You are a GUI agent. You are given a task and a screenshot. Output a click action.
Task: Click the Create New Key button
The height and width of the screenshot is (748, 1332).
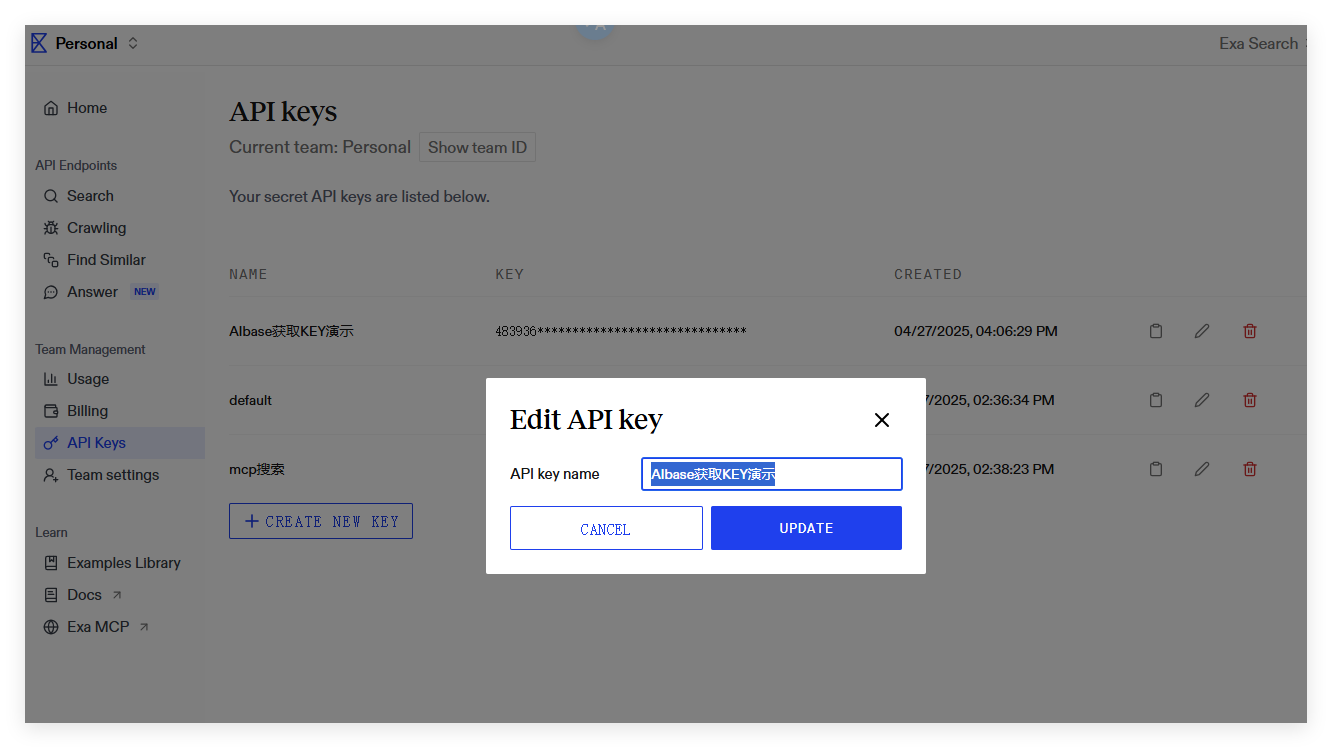tap(321, 521)
